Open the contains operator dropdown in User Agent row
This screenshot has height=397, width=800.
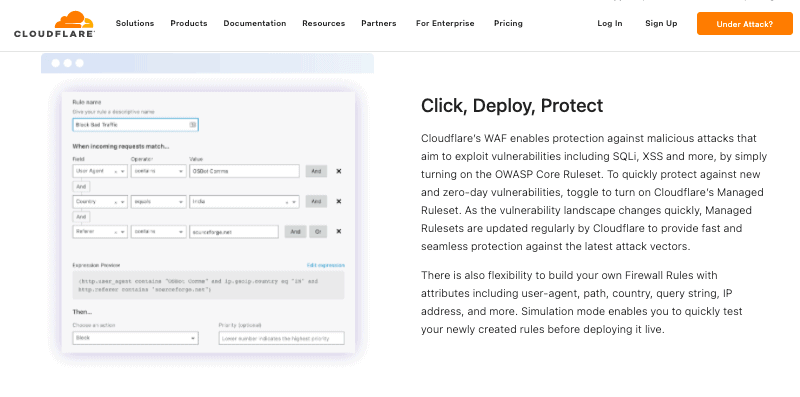click(x=158, y=171)
